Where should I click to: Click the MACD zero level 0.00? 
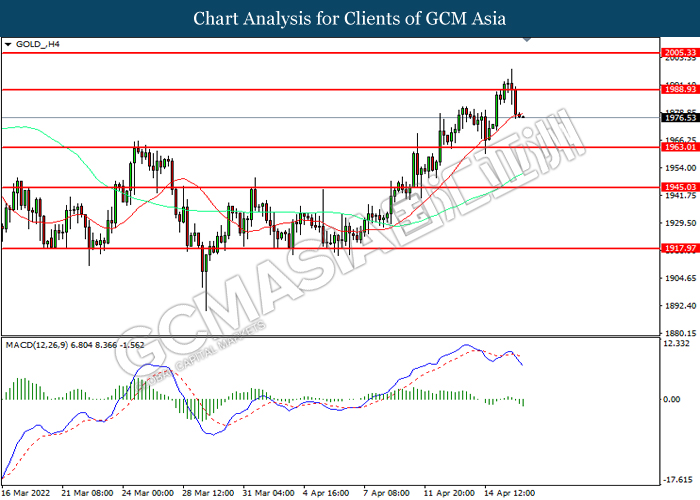click(672, 399)
